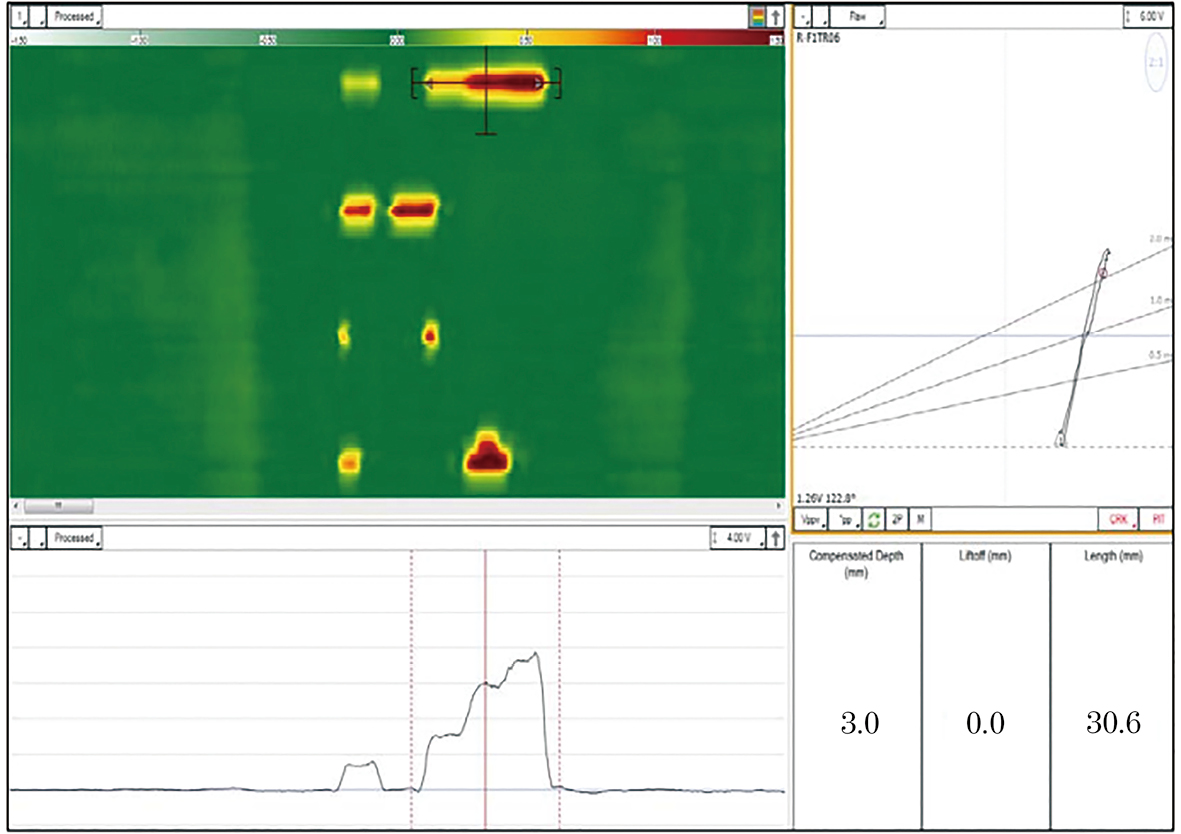Viewport: 1181px width, 834px height.
Task: Click the up arrow in C-scan toolbar
Action: [x=775, y=17]
